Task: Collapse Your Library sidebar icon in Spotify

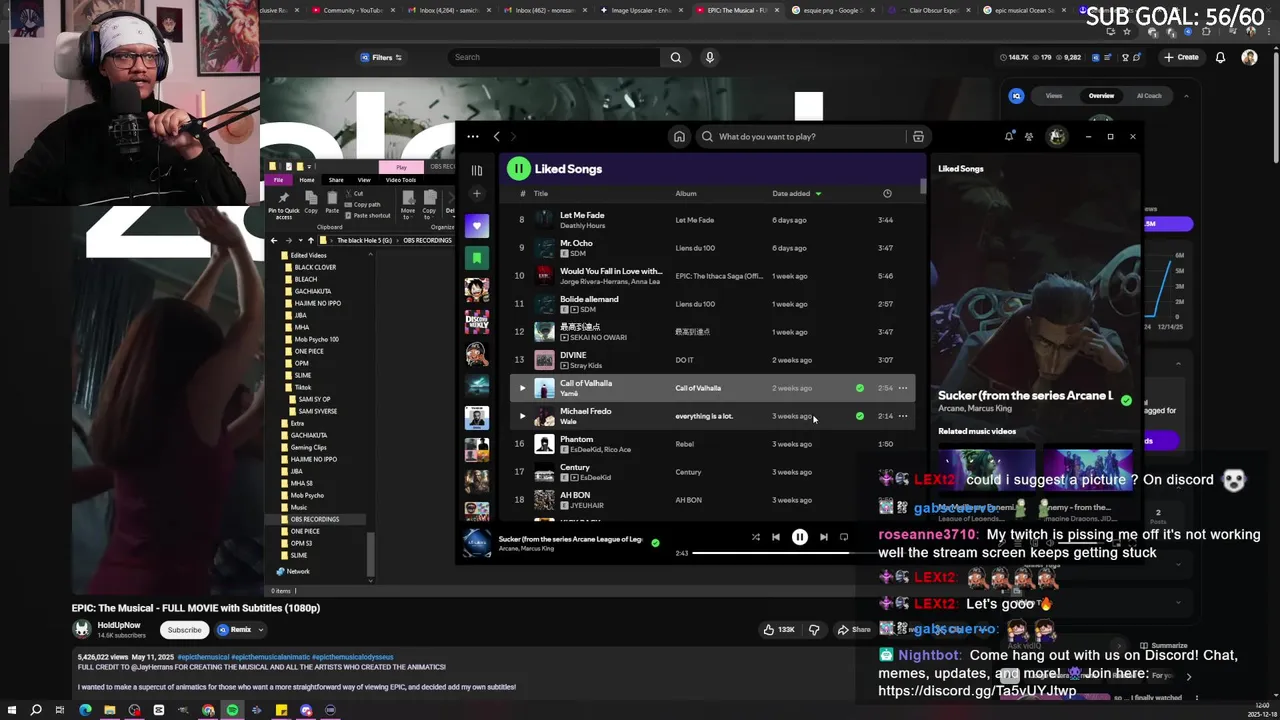Action: click(x=477, y=170)
